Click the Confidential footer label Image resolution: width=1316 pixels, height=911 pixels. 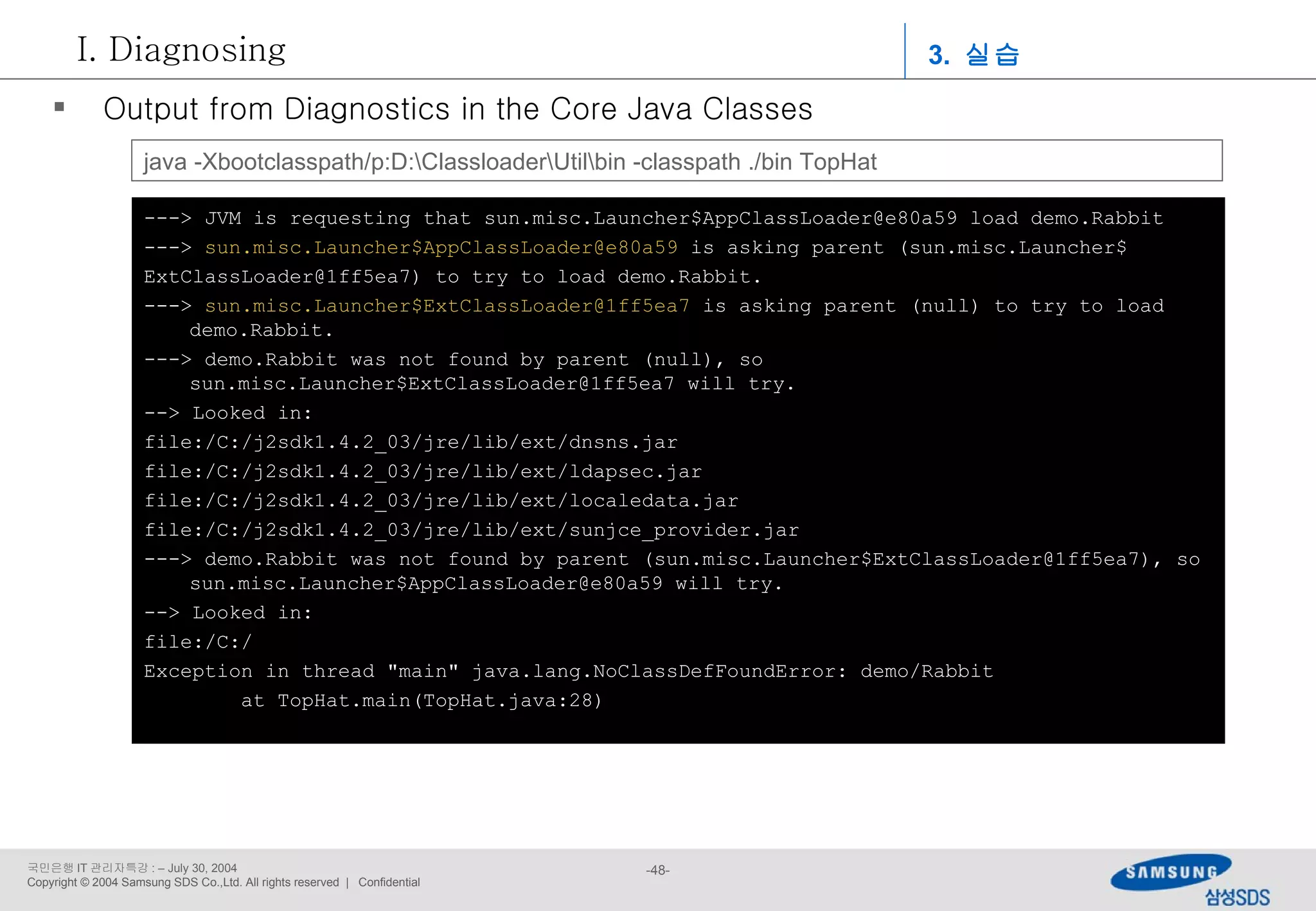pyautogui.click(x=389, y=882)
